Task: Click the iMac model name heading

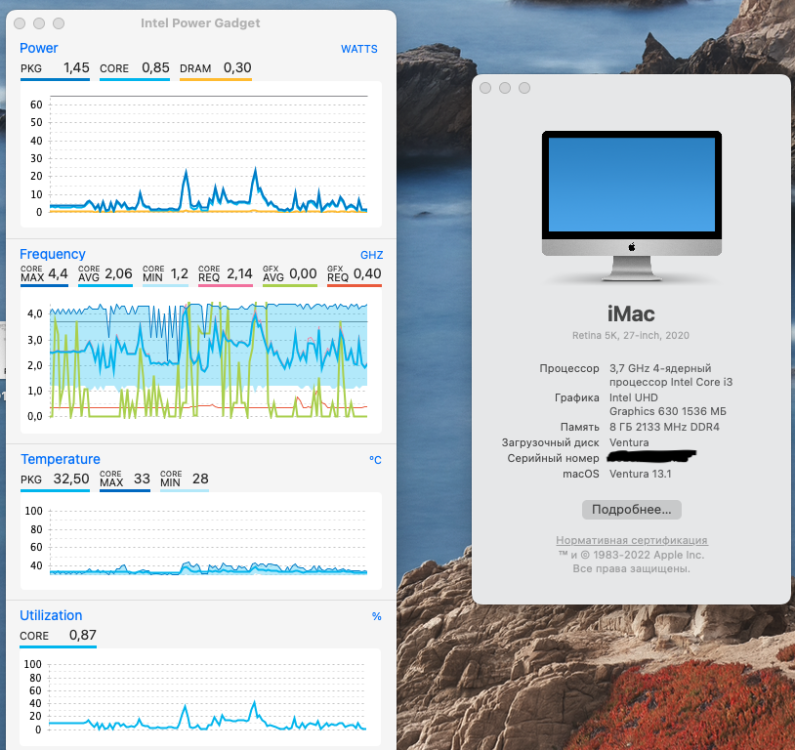Action: [631, 314]
